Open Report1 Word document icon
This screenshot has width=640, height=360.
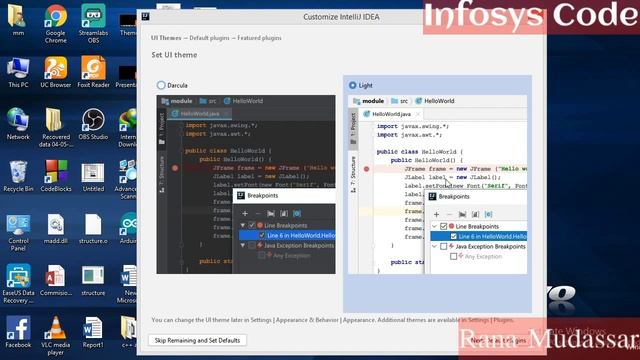coord(93,333)
